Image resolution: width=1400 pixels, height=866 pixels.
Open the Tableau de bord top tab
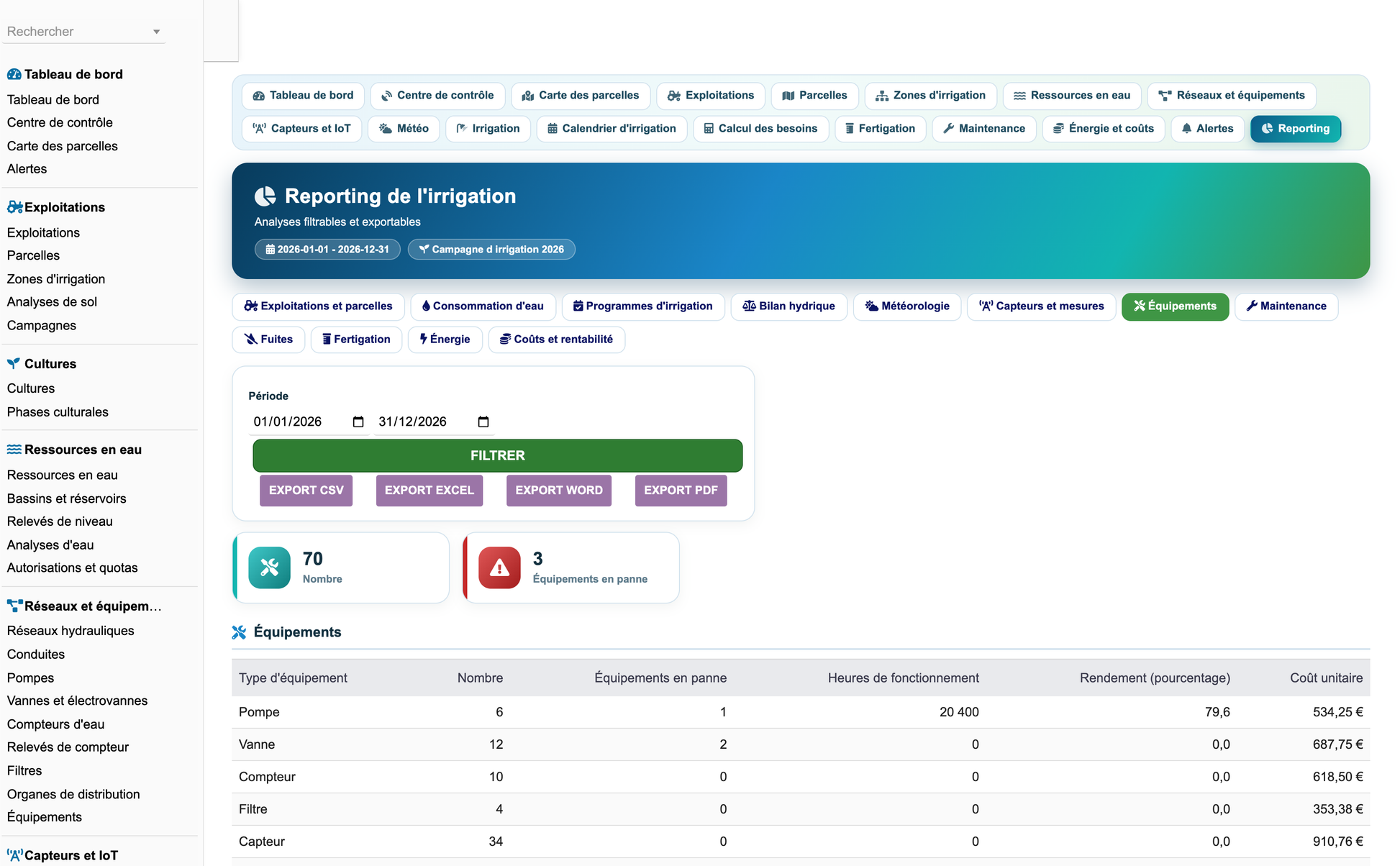click(303, 96)
